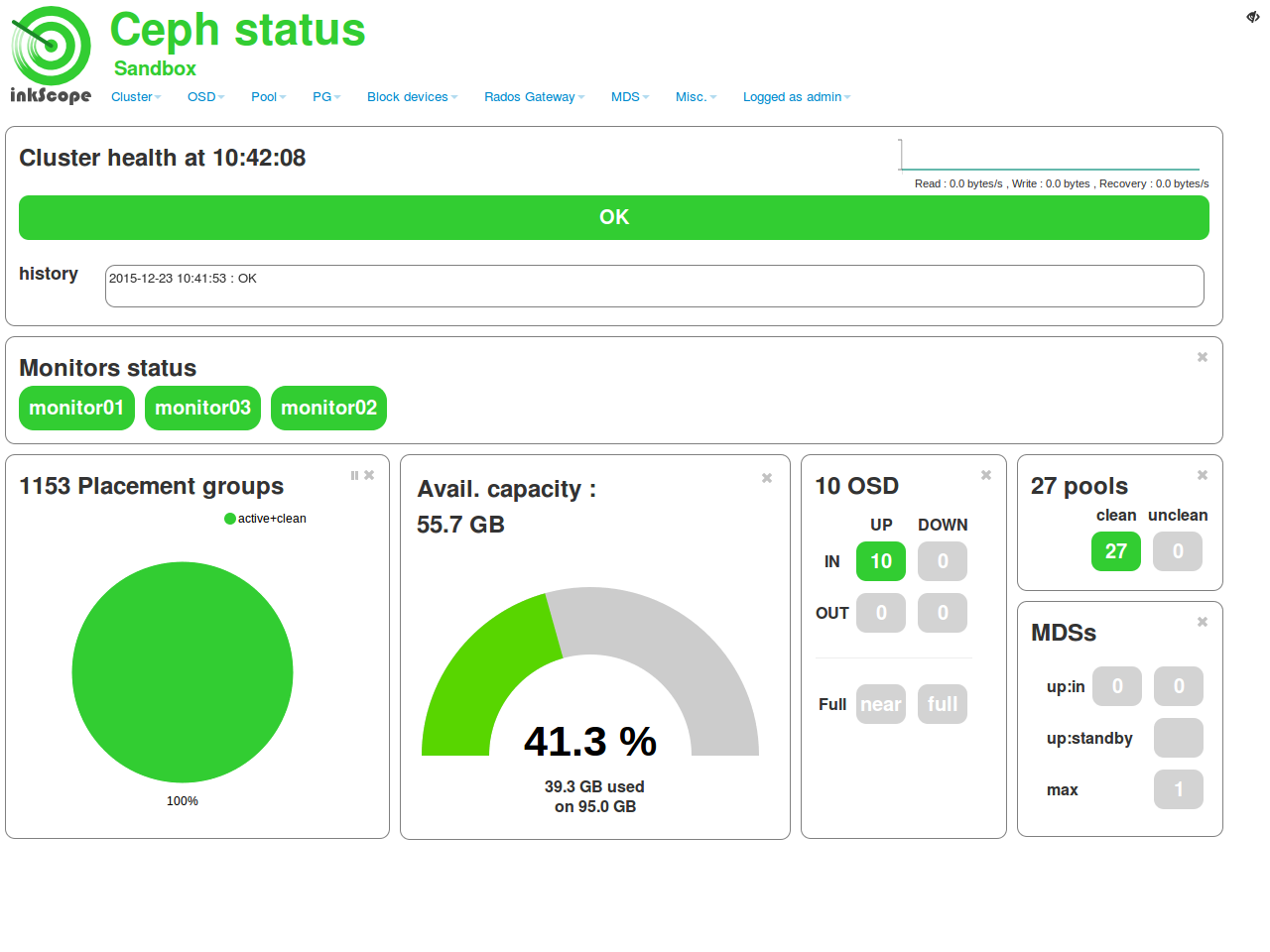The width and height of the screenshot is (1270, 952).
Task: Click the eye icon at top right
Action: coord(1253,17)
